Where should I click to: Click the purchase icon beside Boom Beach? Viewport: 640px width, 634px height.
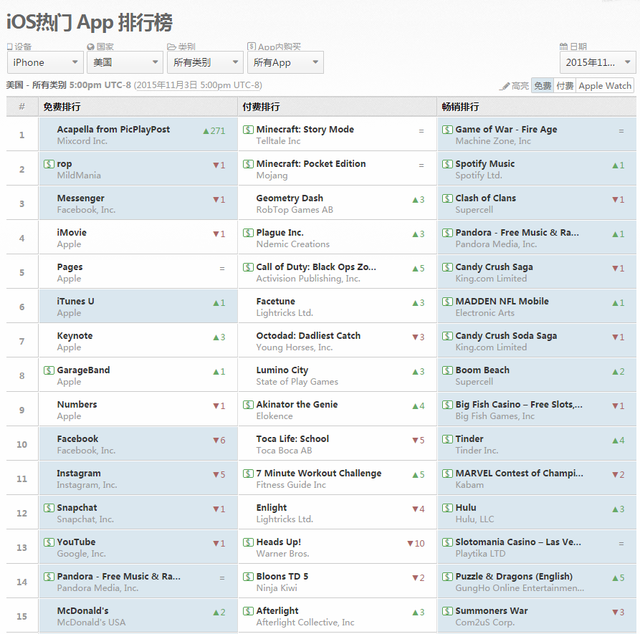[447, 370]
